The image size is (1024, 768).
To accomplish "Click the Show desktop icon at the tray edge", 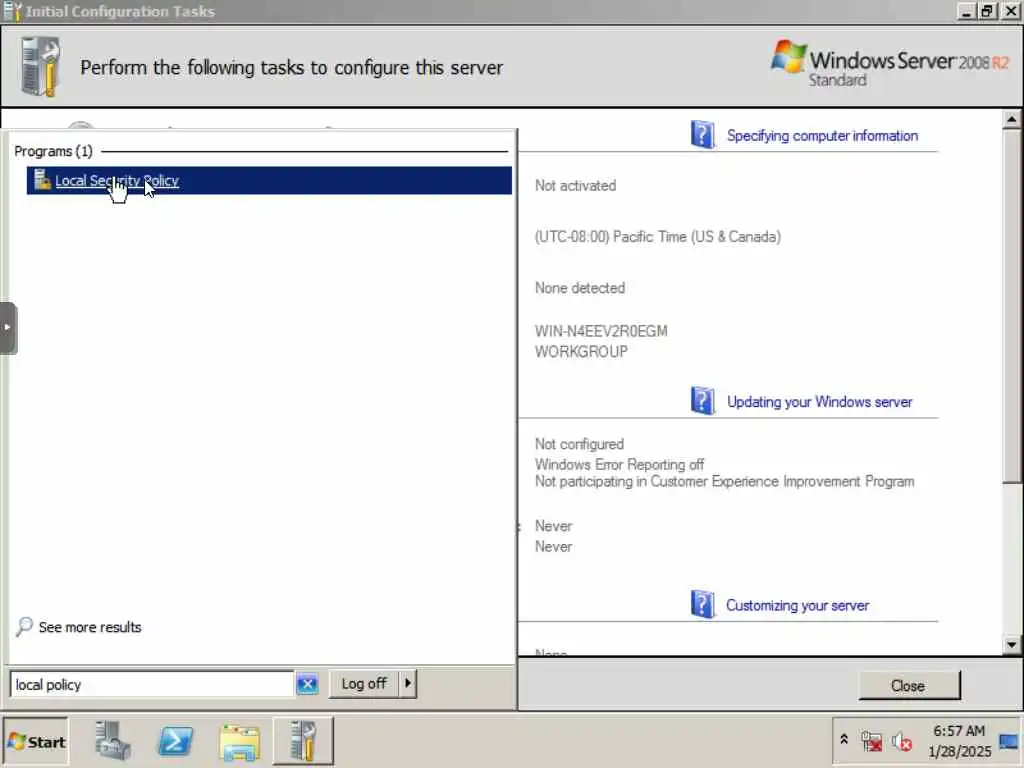I will point(1009,741).
